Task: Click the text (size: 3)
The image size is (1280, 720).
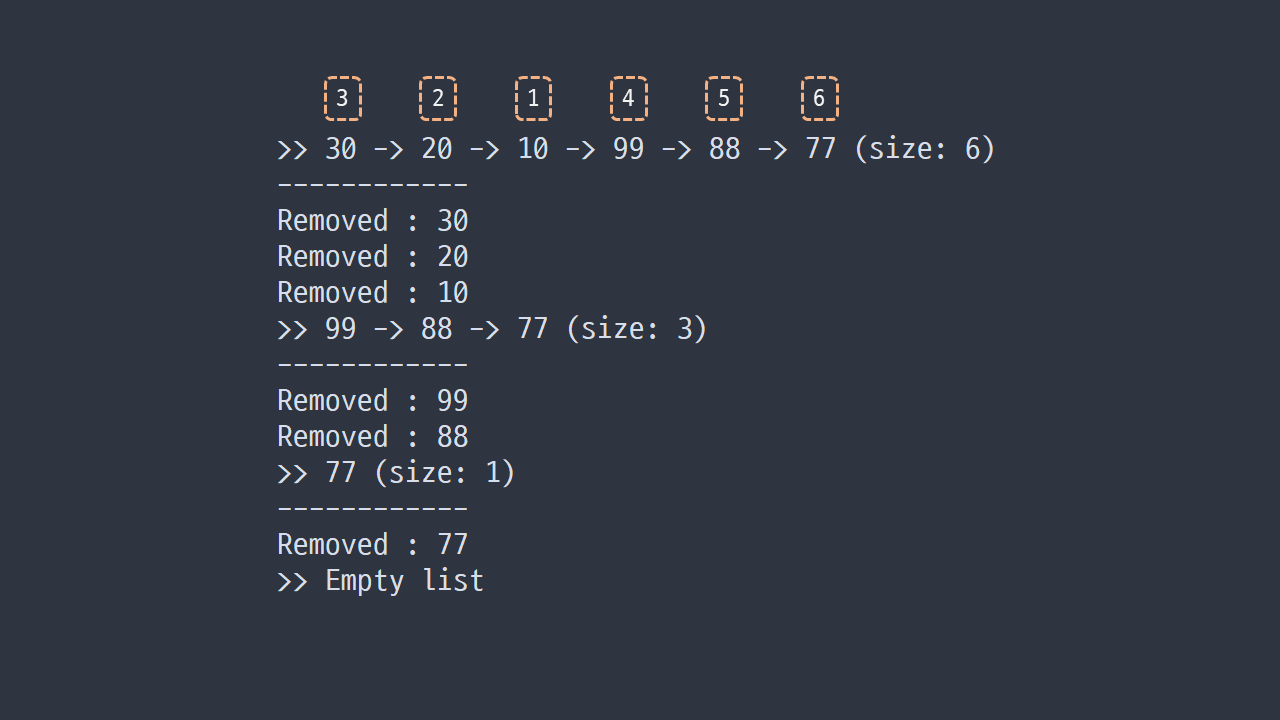Action: (x=637, y=329)
